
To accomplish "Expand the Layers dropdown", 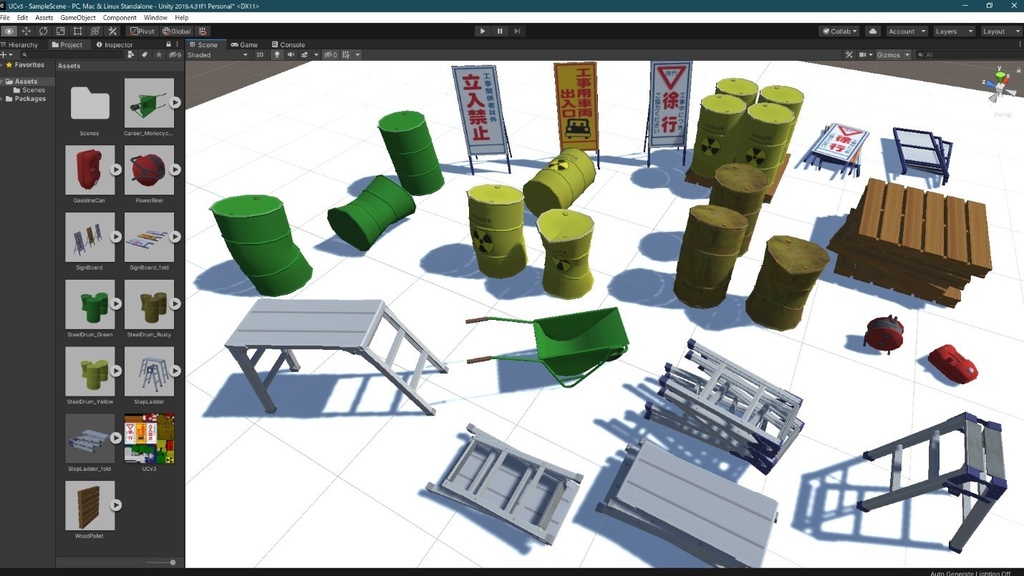I will pos(953,31).
